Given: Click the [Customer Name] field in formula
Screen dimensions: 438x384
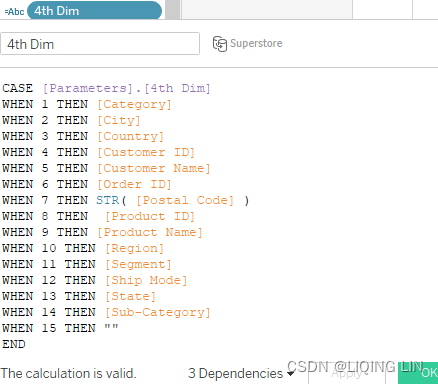Looking at the screenshot, I should click(154, 168).
